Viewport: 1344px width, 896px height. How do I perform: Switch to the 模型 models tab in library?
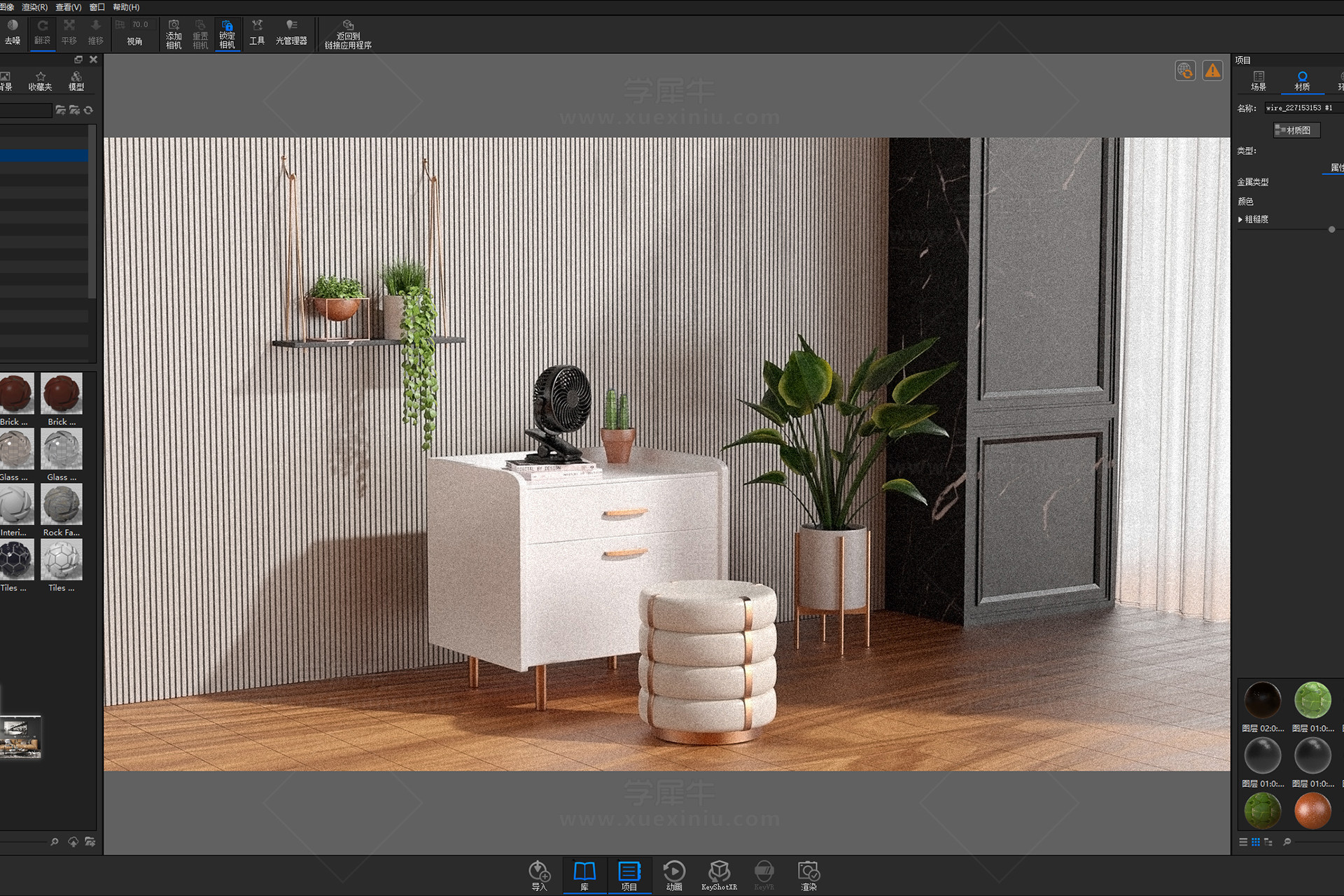click(x=76, y=80)
